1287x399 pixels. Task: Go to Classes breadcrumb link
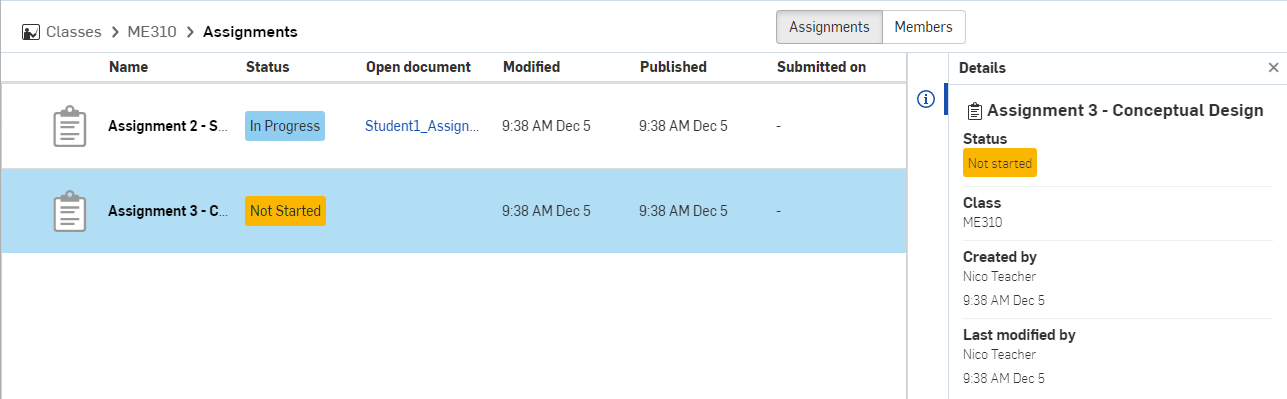[74, 32]
